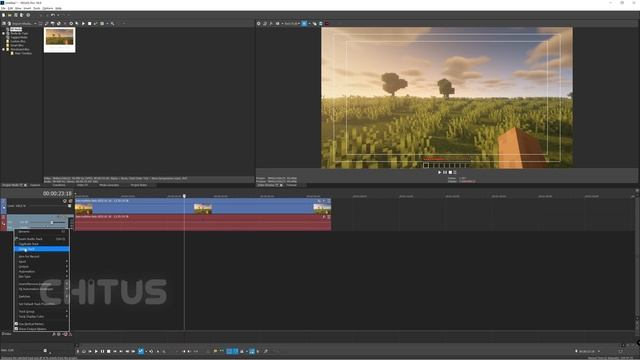The height and width of the screenshot is (360, 640).
Task: Select the Main Timeline storyboard bin
Action: click(23, 53)
